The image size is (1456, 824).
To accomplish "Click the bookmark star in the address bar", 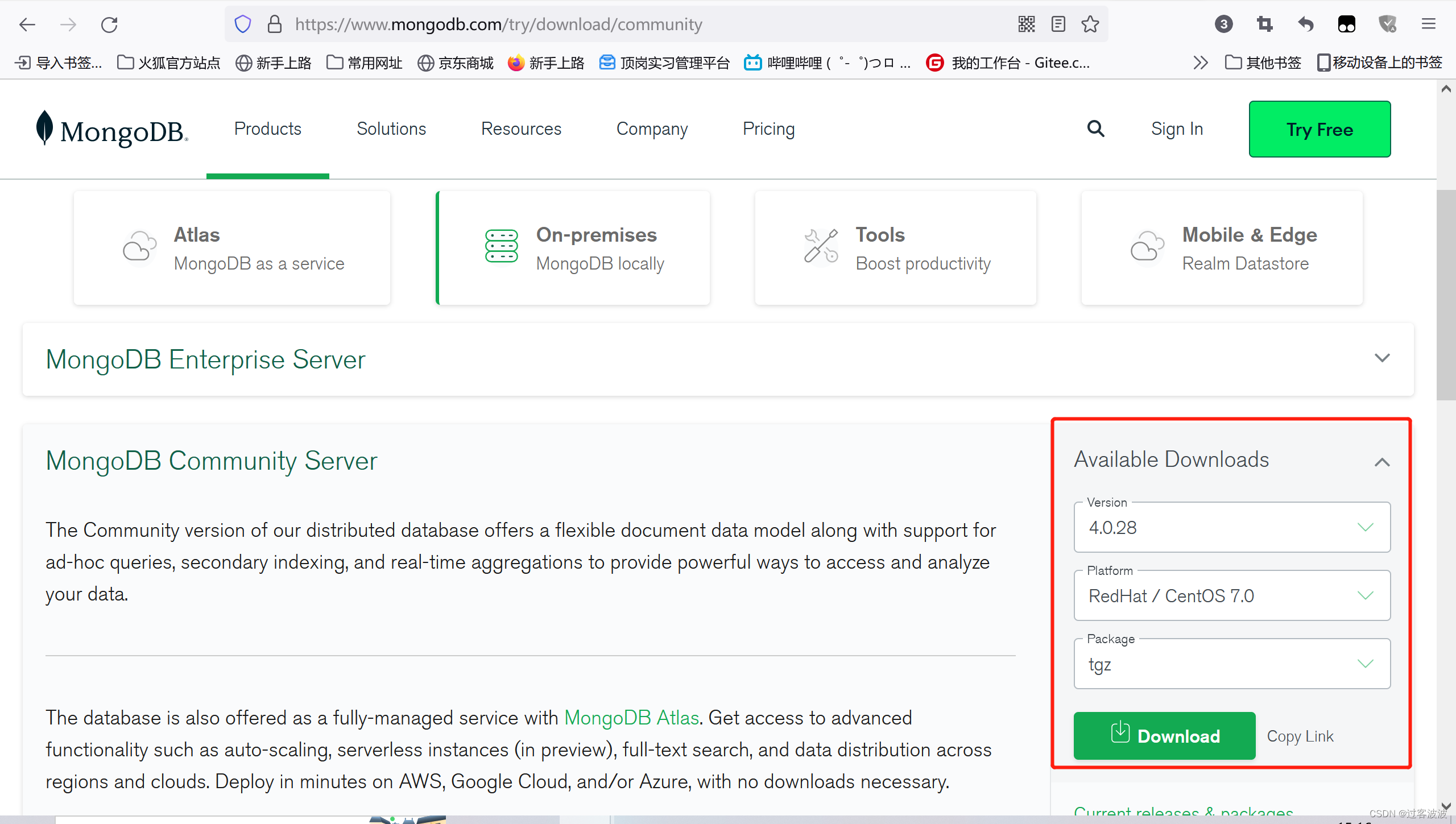I will pyautogui.click(x=1090, y=24).
